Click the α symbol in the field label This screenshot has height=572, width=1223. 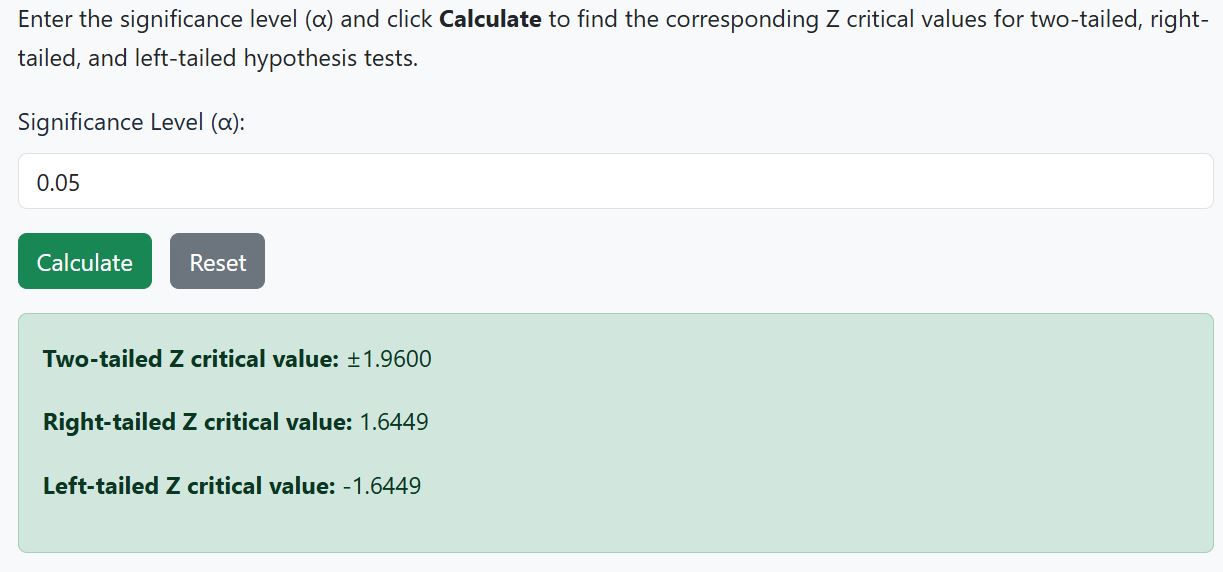[225, 122]
